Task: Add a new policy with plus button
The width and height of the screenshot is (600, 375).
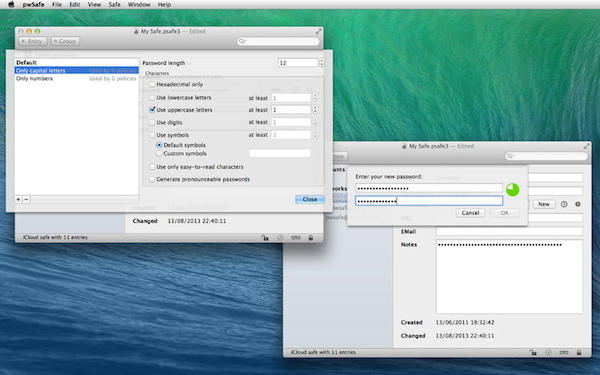Action: click(x=18, y=199)
